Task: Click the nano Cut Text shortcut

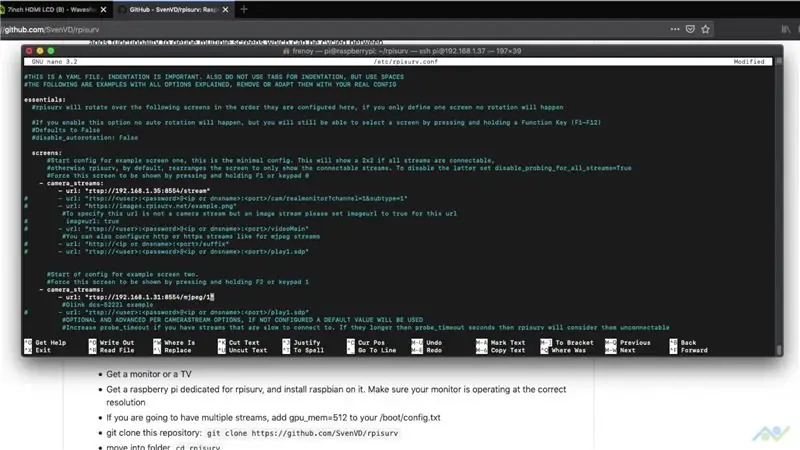Action: point(239,342)
